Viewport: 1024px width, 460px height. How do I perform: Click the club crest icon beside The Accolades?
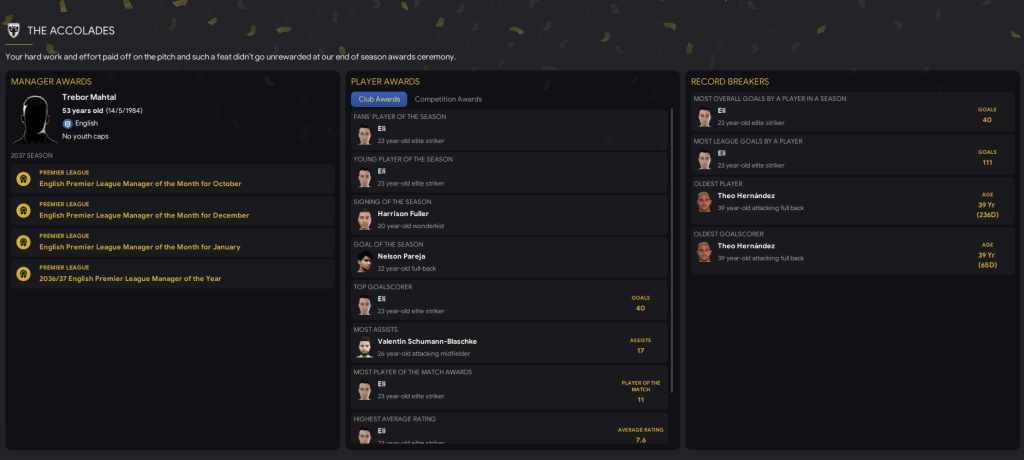13,30
